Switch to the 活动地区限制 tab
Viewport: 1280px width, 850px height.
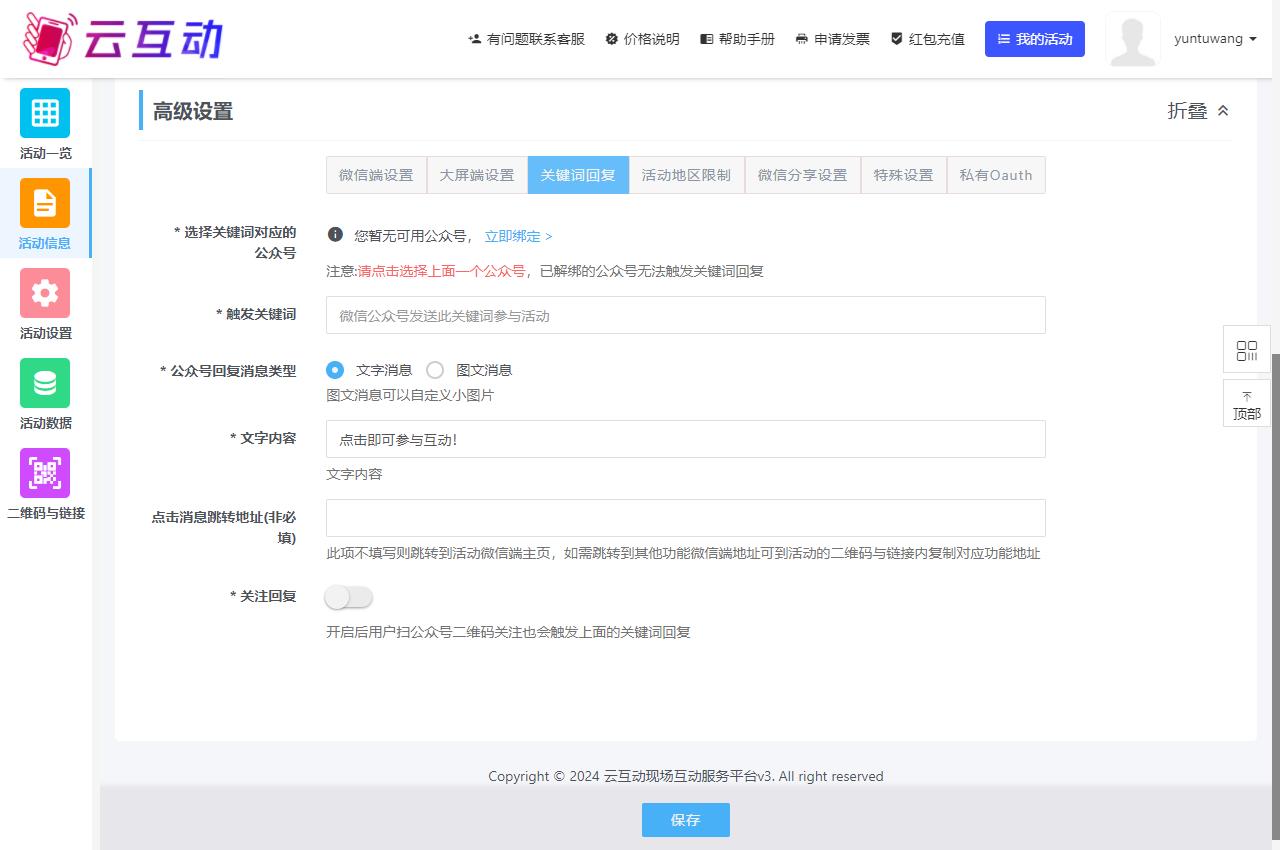pyautogui.click(x=686, y=175)
